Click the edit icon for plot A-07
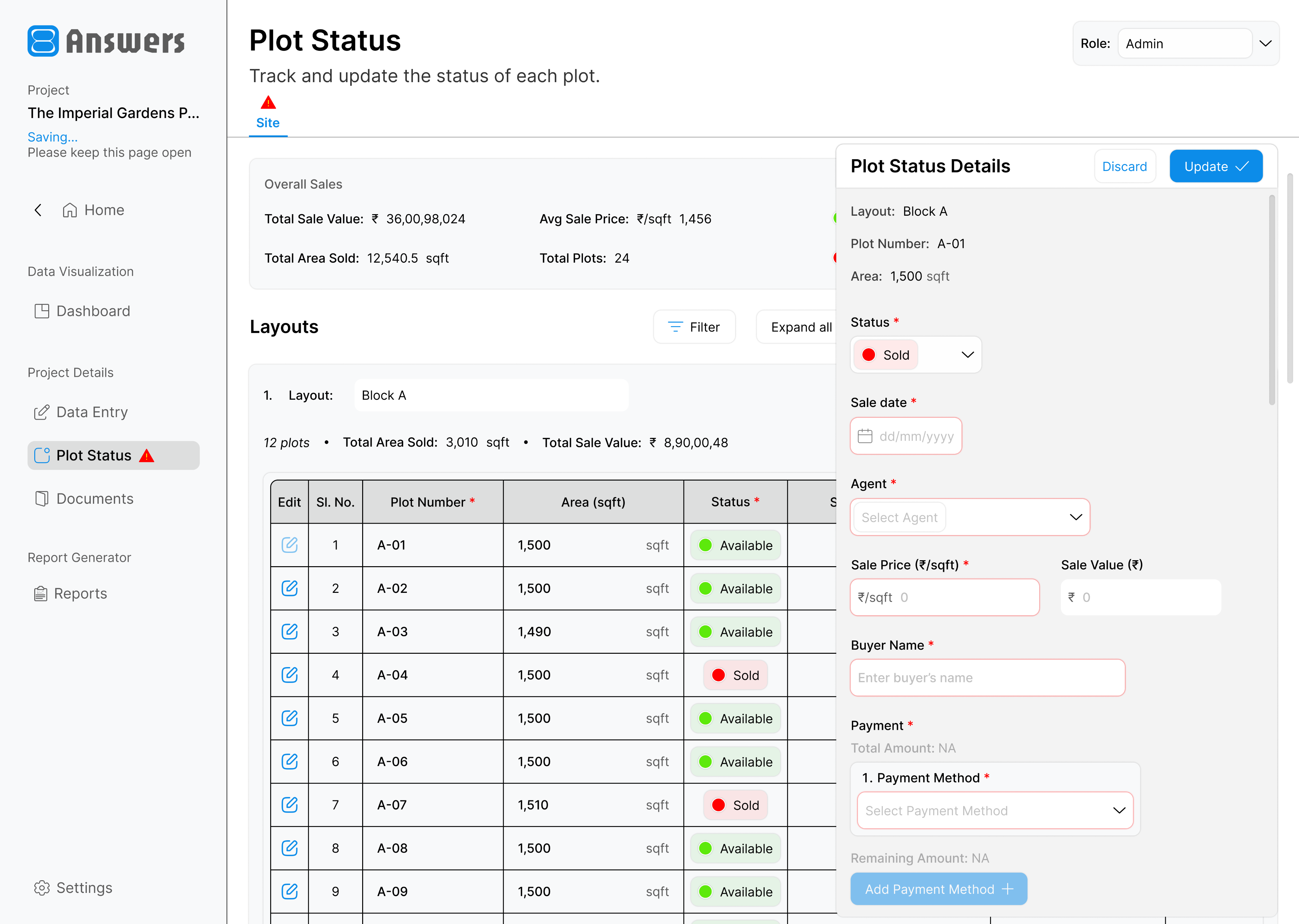1299x924 pixels. (x=290, y=804)
